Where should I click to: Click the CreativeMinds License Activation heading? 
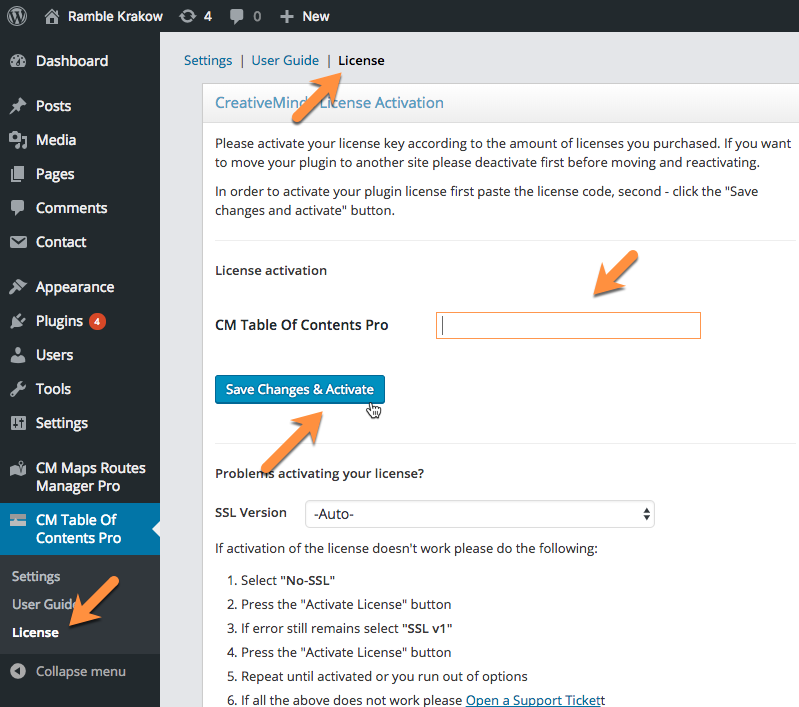tap(329, 103)
